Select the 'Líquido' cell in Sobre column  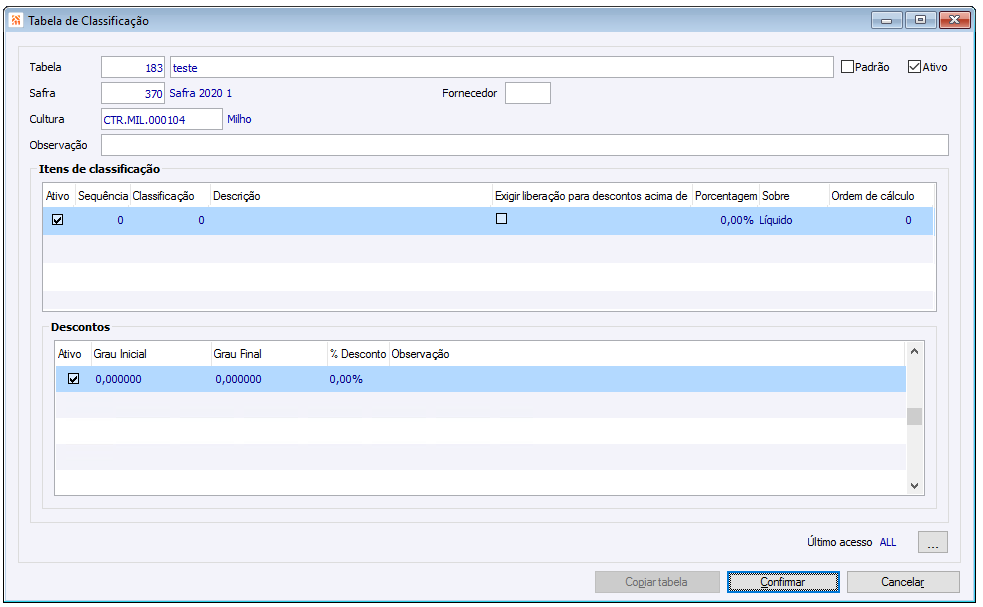775,220
